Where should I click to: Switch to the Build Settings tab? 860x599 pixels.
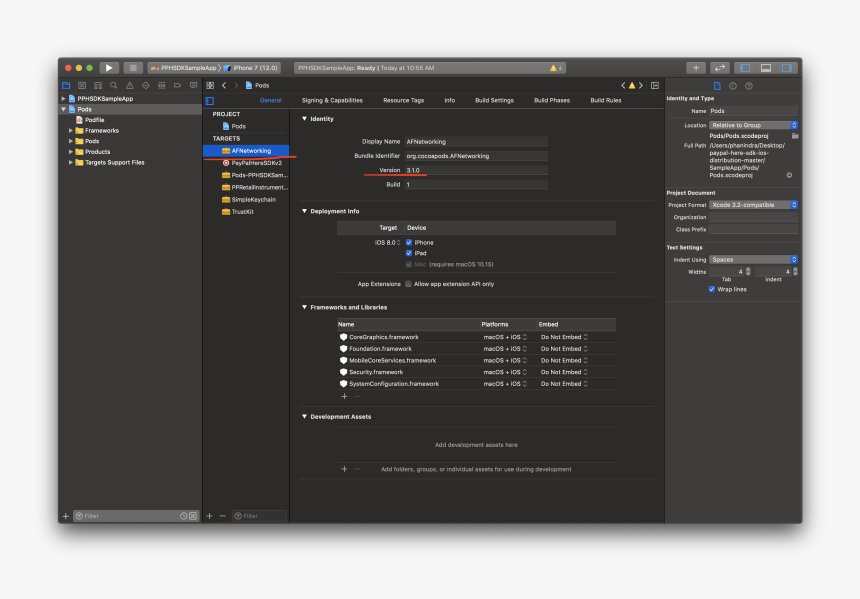pyautogui.click(x=494, y=100)
